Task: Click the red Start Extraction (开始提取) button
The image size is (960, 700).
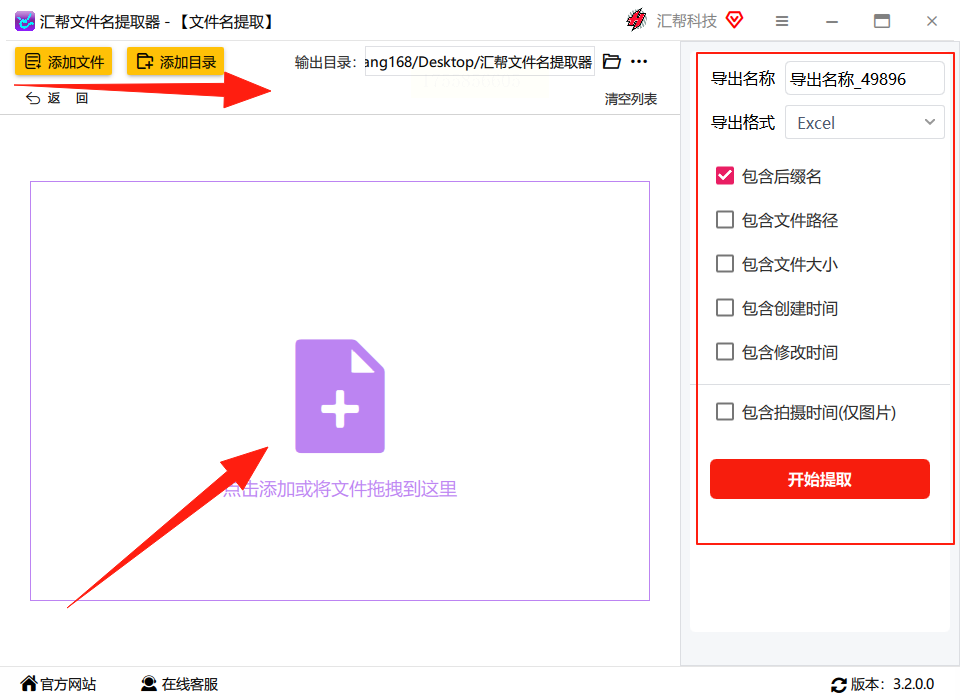Action: tap(820, 479)
